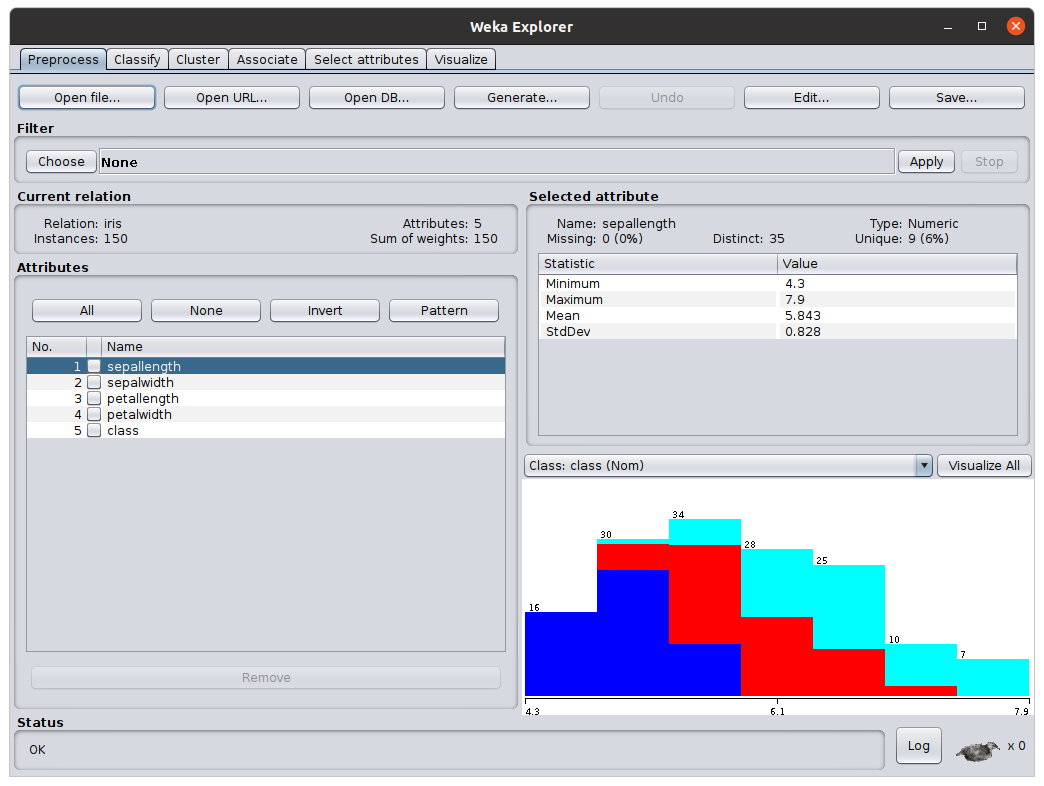
Task: Click the Open file... button
Action: pyautogui.click(x=87, y=97)
